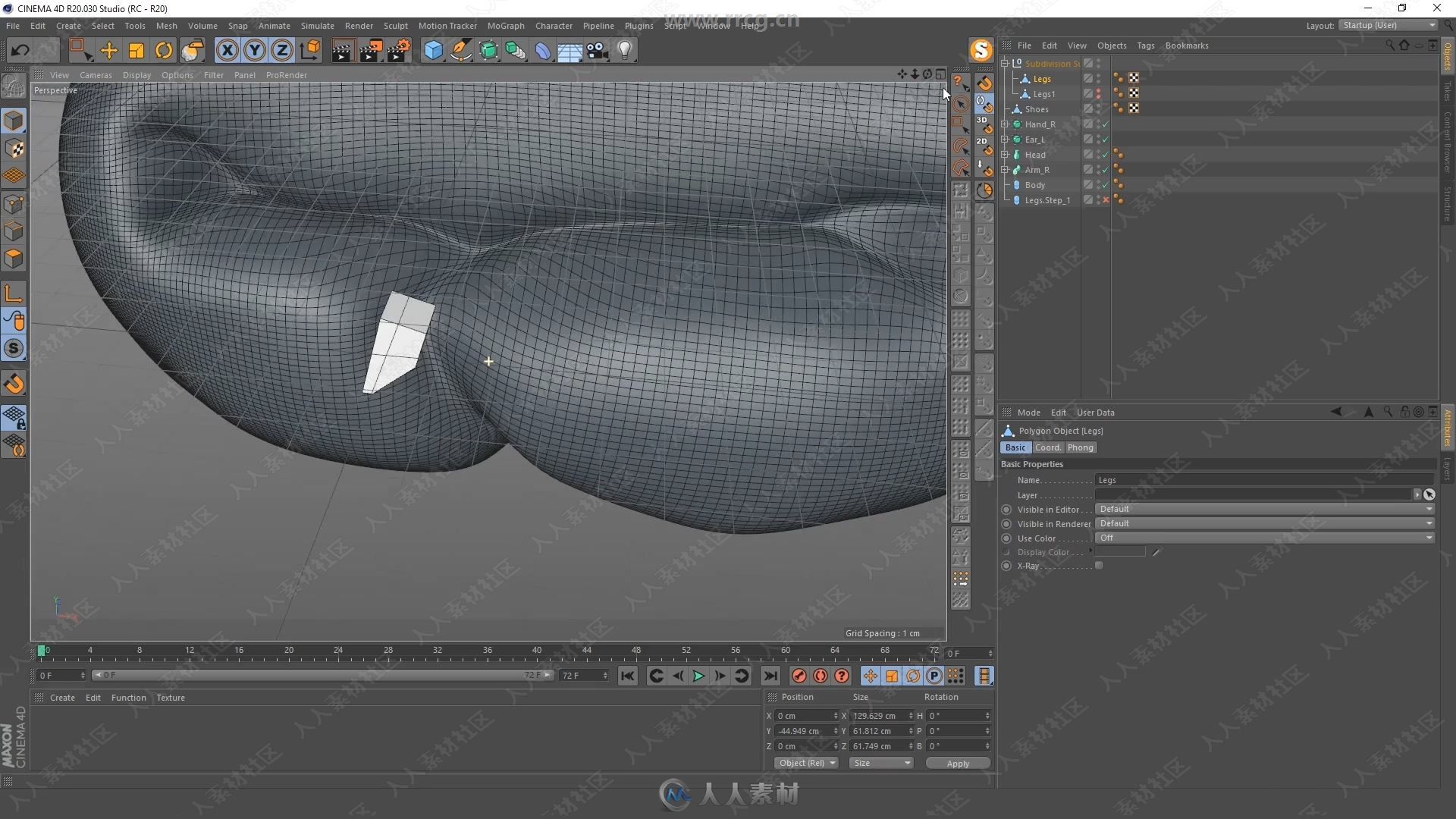This screenshot has height=819, width=1456.
Task: Add a Camera object
Action: [598, 51]
